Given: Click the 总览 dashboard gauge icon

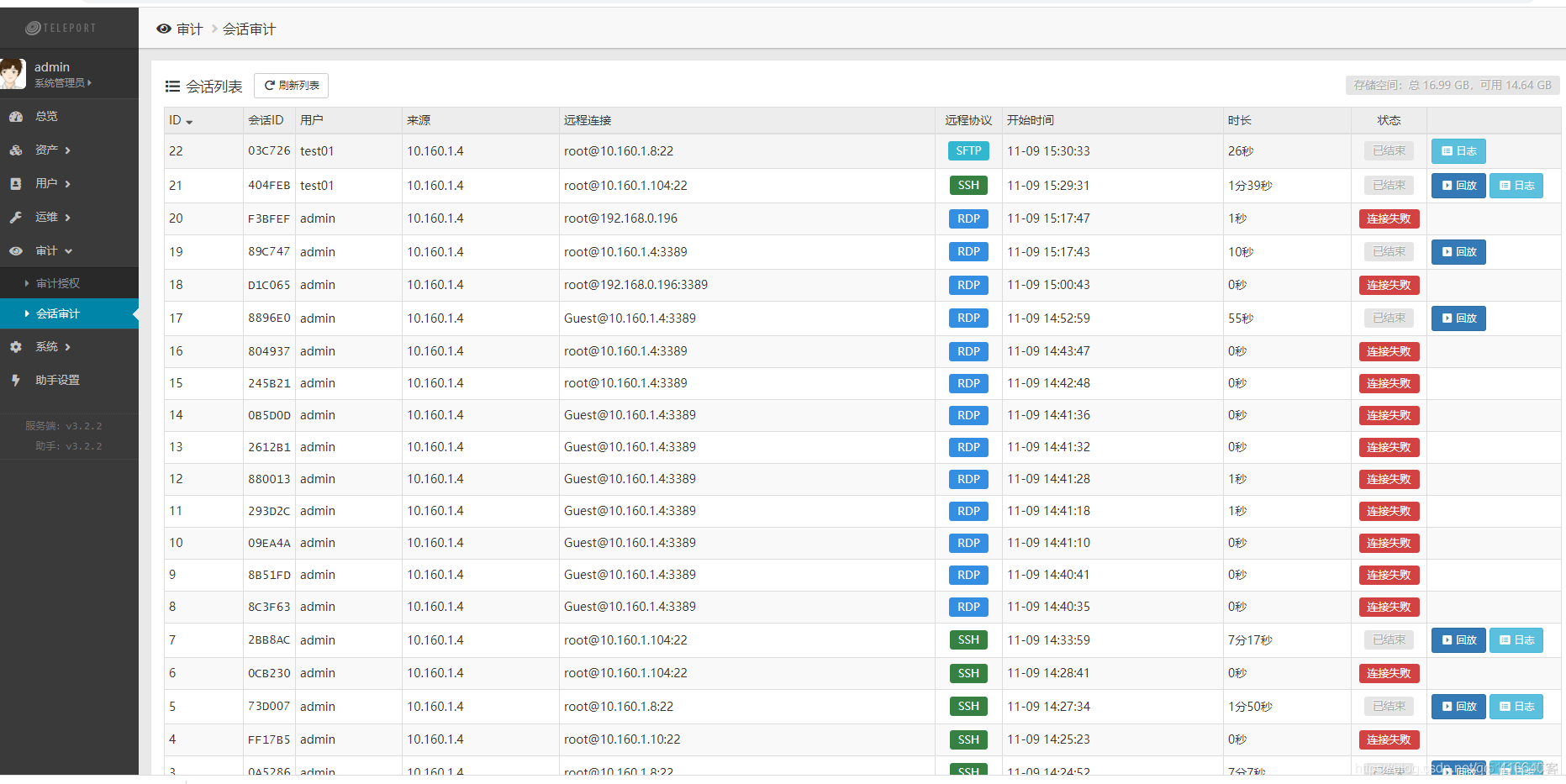Looking at the screenshot, I should 16,117.
